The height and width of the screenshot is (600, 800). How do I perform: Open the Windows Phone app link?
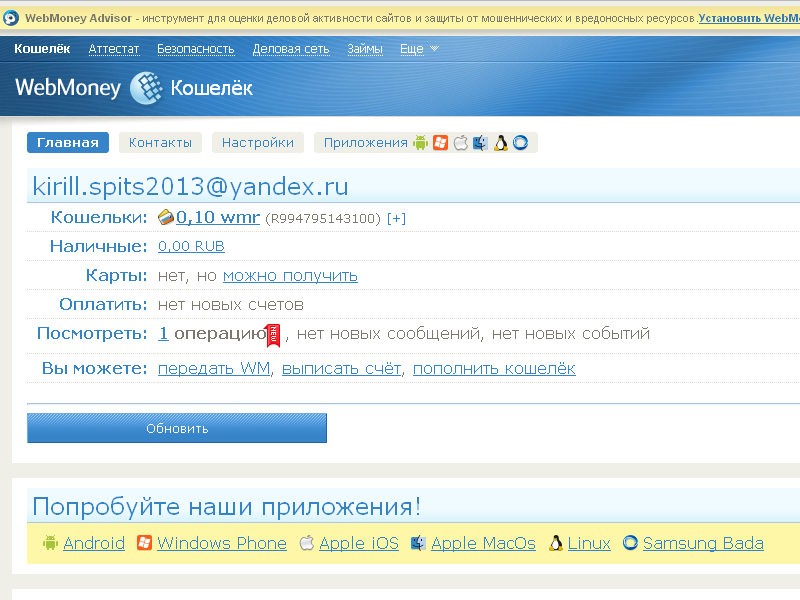[x=222, y=543]
